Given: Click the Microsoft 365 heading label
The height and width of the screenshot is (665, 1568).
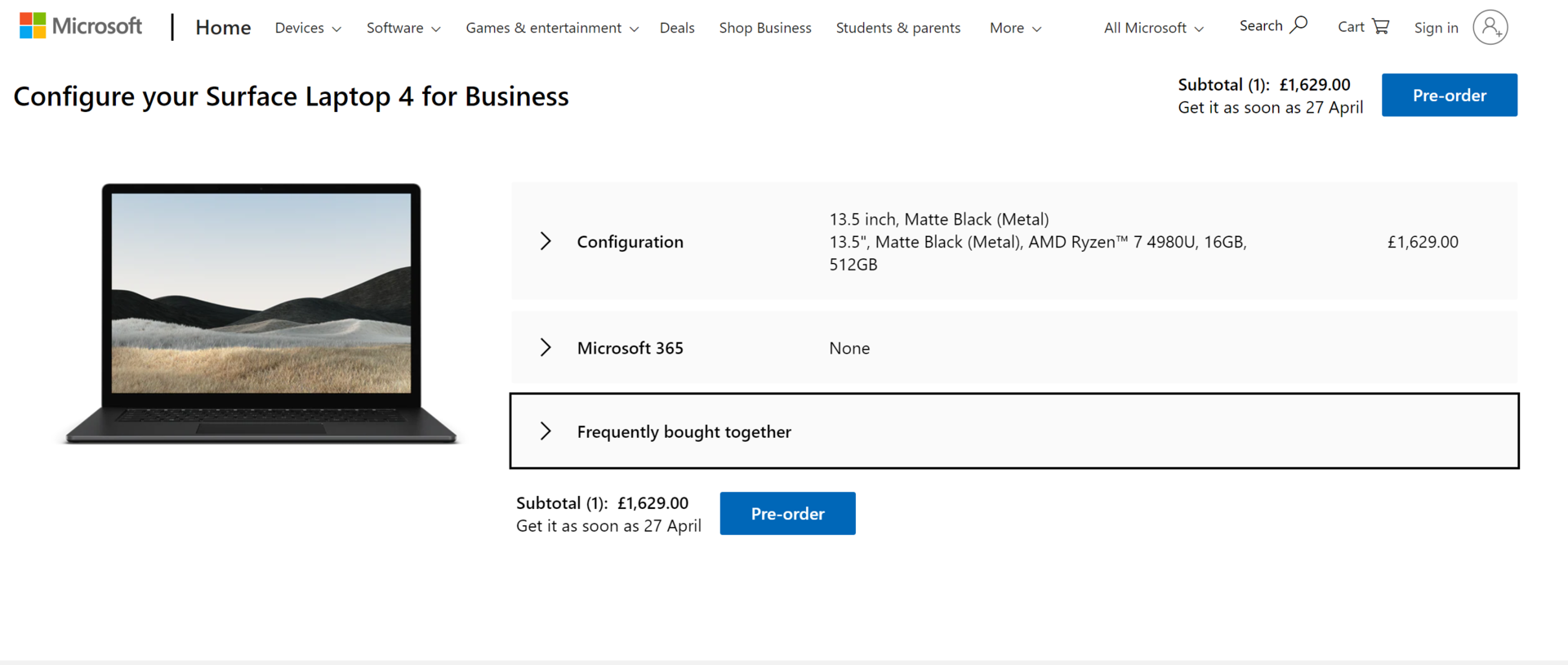Looking at the screenshot, I should click(x=630, y=348).
